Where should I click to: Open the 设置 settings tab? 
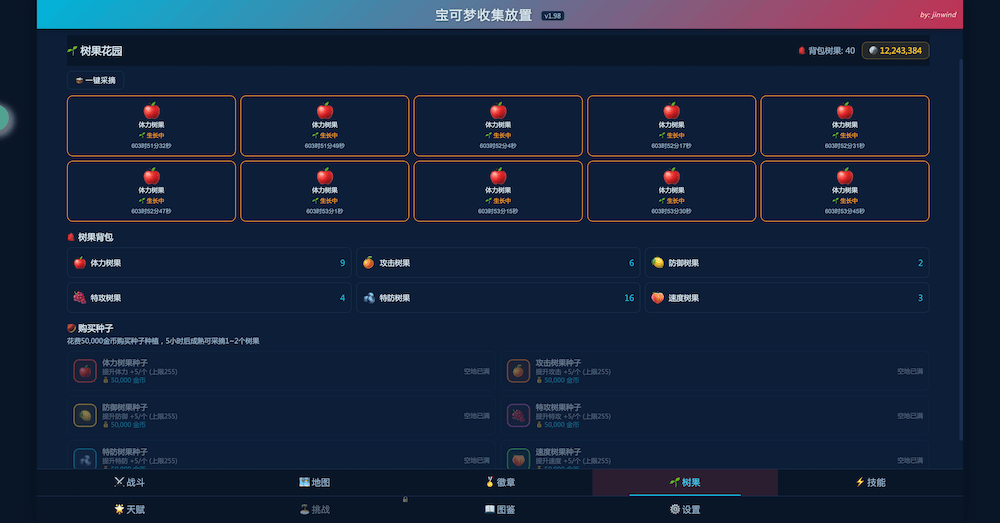[684, 509]
